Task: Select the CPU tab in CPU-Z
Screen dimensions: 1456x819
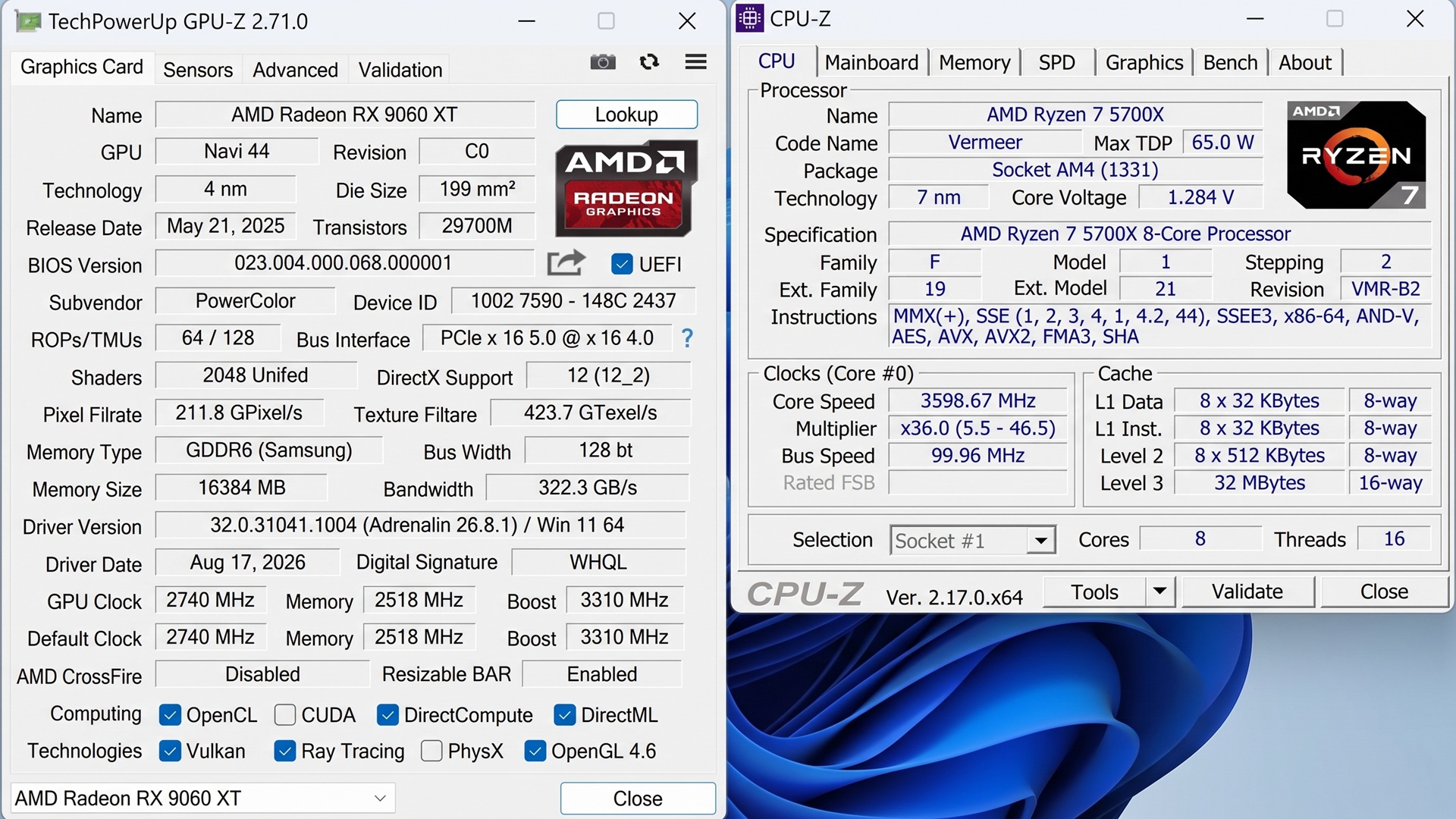Action: [777, 61]
